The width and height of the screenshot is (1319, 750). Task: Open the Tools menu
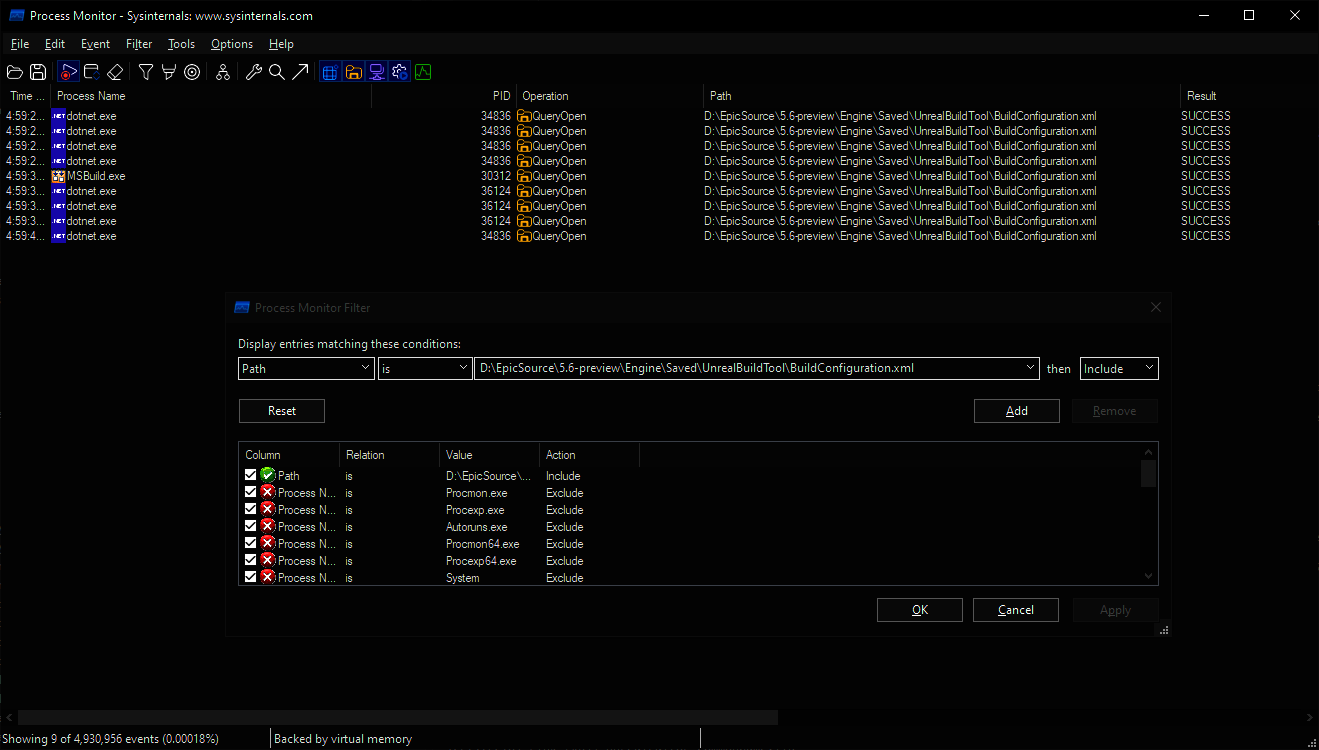pos(181,44)
